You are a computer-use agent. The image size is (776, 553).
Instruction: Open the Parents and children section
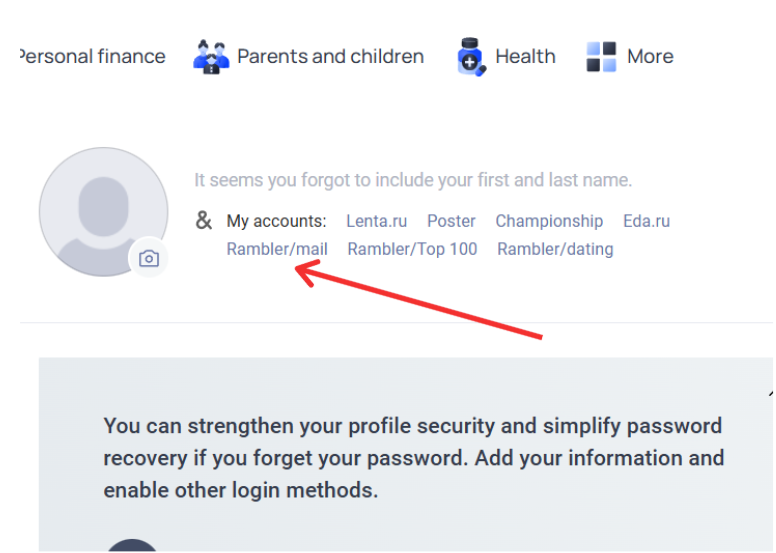330,56
